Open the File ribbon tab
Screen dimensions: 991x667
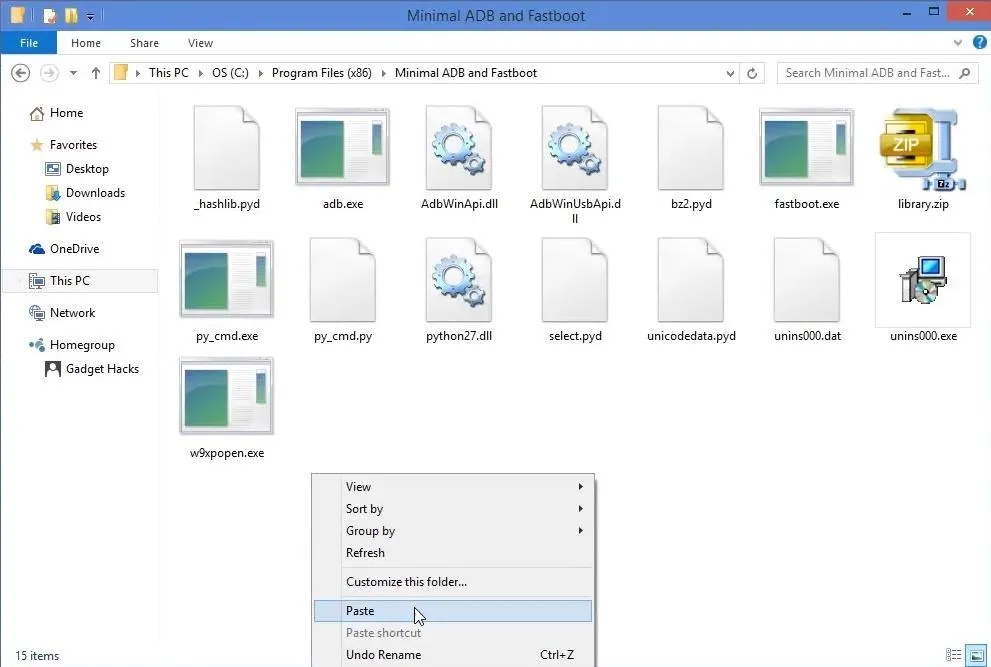point(28,43)
